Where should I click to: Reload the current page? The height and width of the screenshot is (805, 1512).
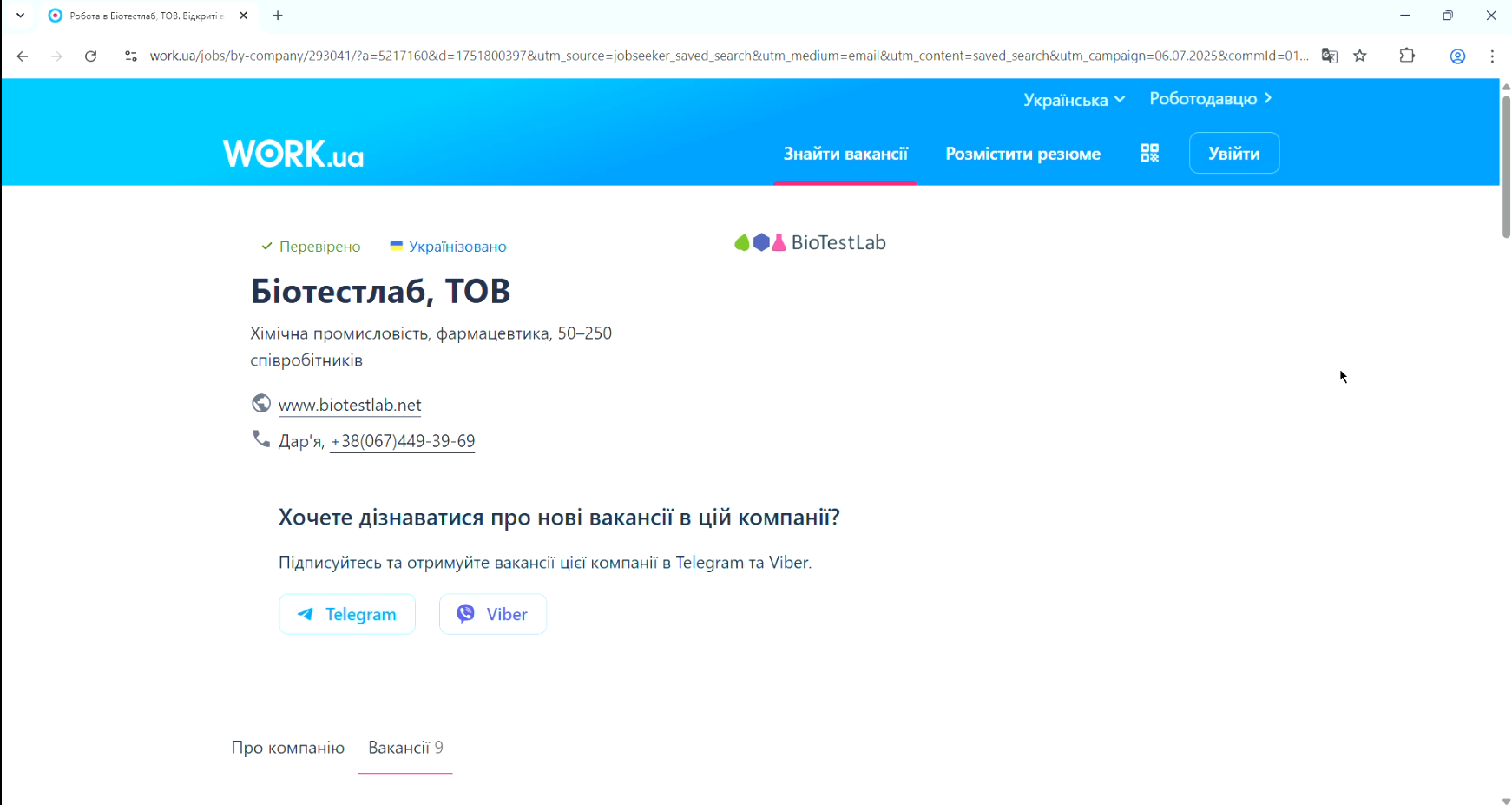coord(90,56)
